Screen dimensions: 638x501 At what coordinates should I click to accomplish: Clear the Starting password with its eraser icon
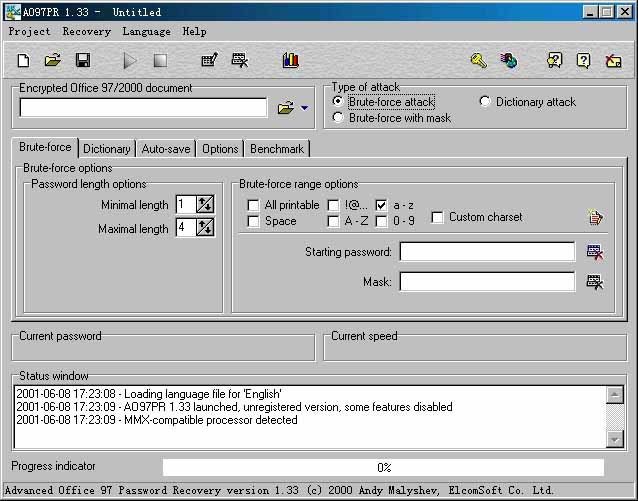(595, 252)
